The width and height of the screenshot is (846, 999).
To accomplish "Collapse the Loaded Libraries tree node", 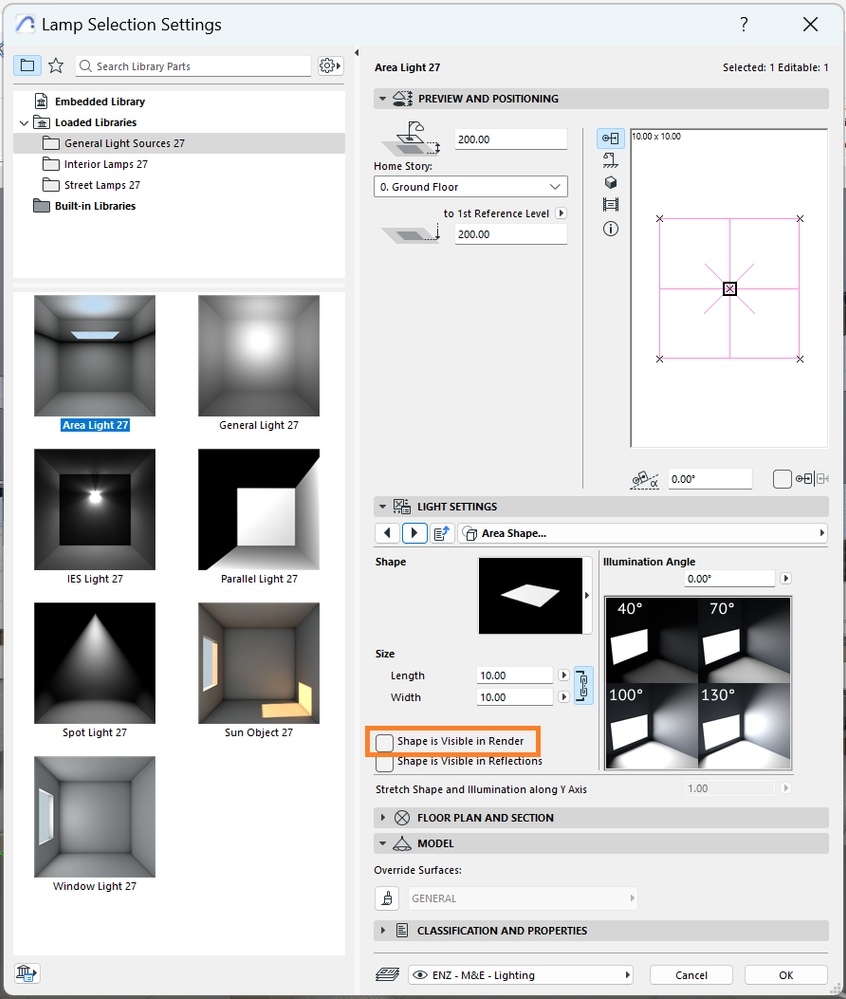I will [24, 122].
